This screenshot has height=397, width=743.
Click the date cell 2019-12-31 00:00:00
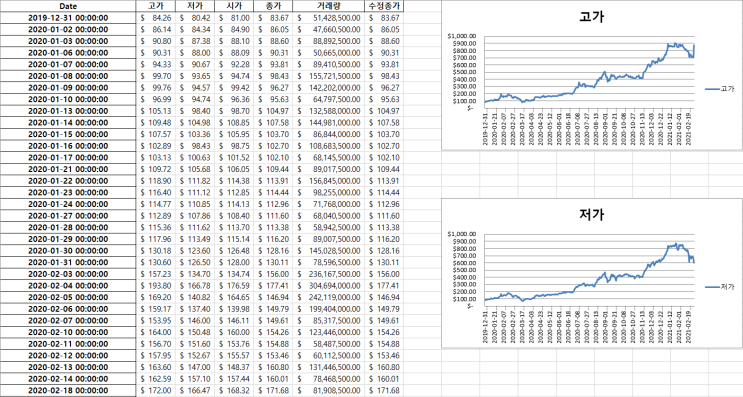pos(68,18)
